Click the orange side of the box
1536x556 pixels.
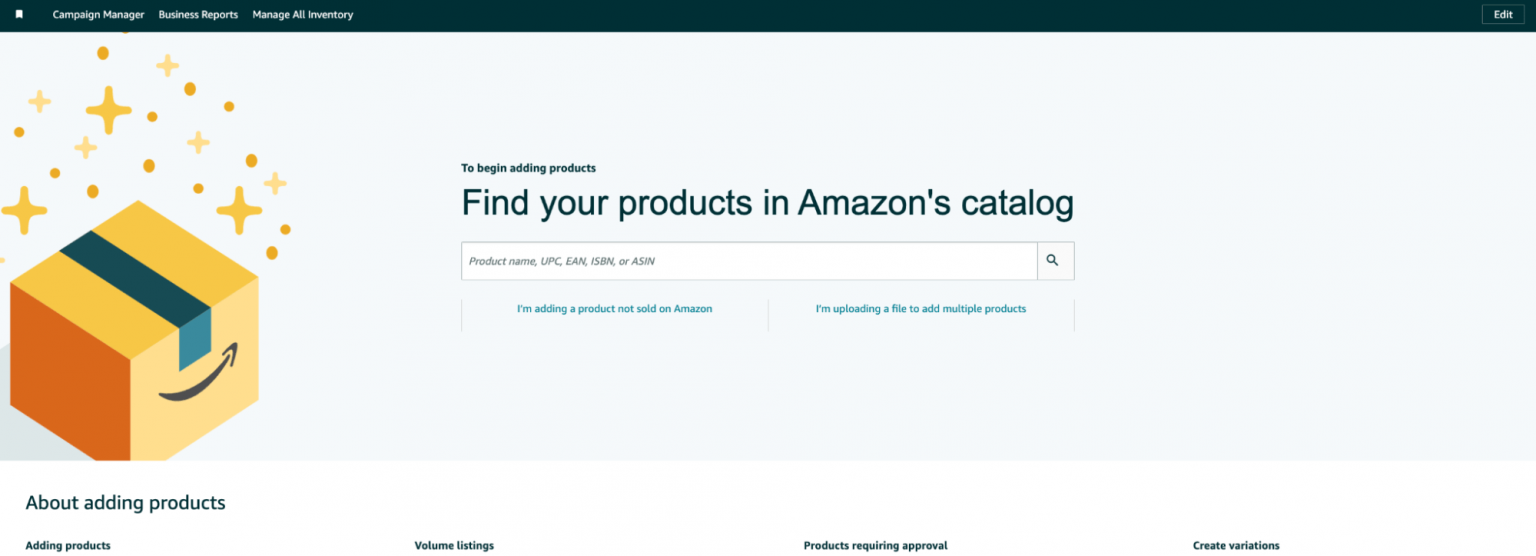tap(70, 372)
